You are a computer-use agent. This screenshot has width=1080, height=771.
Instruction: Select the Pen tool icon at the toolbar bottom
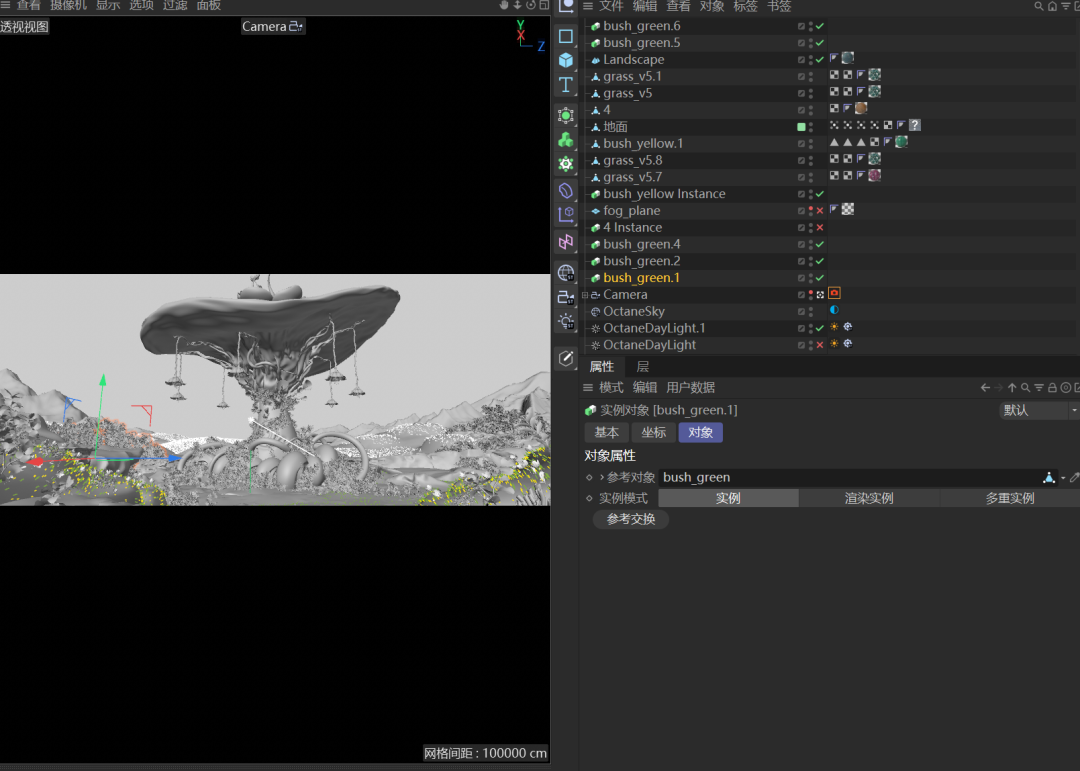tap(566, 358)
